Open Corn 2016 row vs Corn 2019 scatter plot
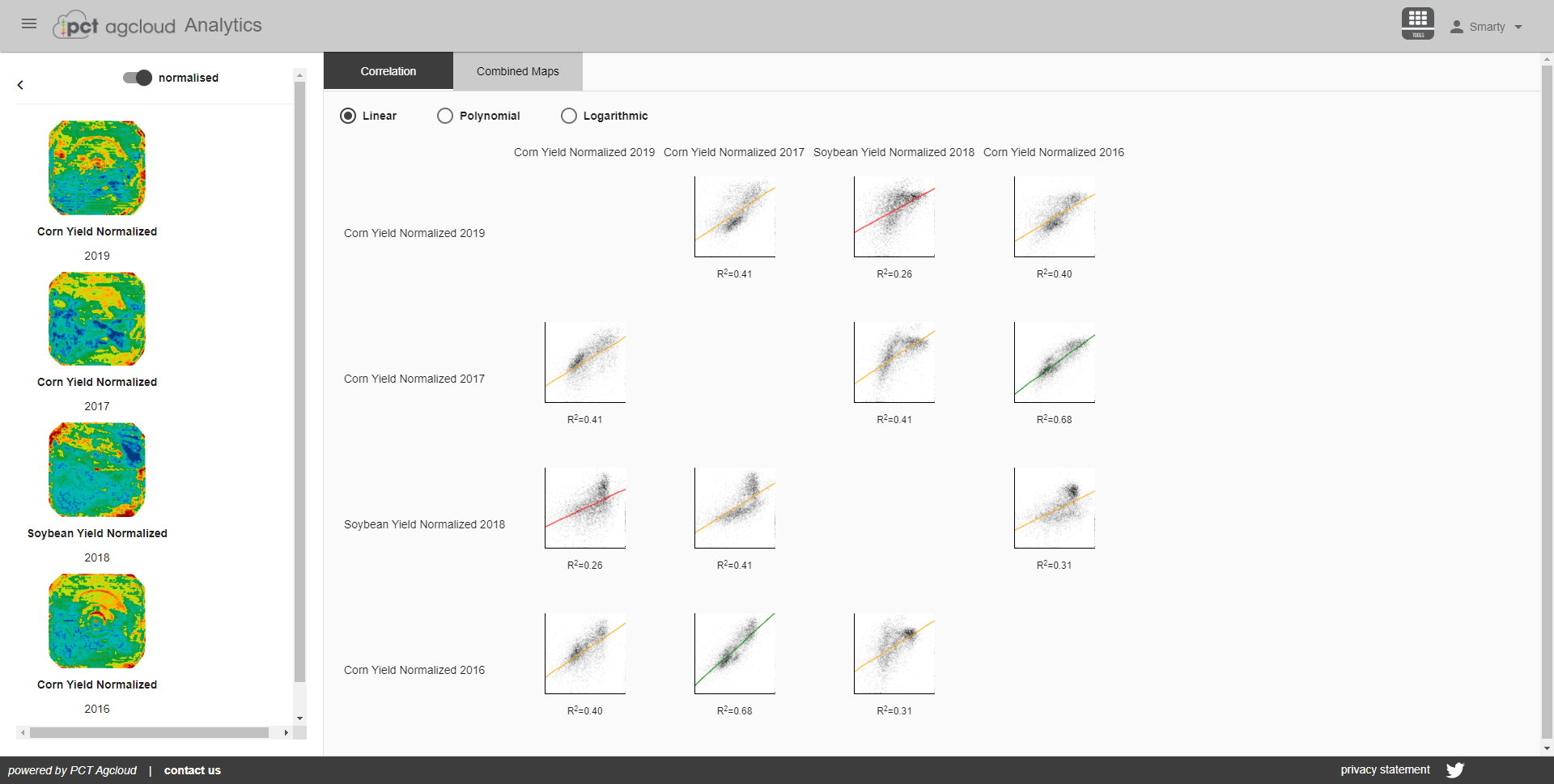1554x784 pixels. click(585, 654)
